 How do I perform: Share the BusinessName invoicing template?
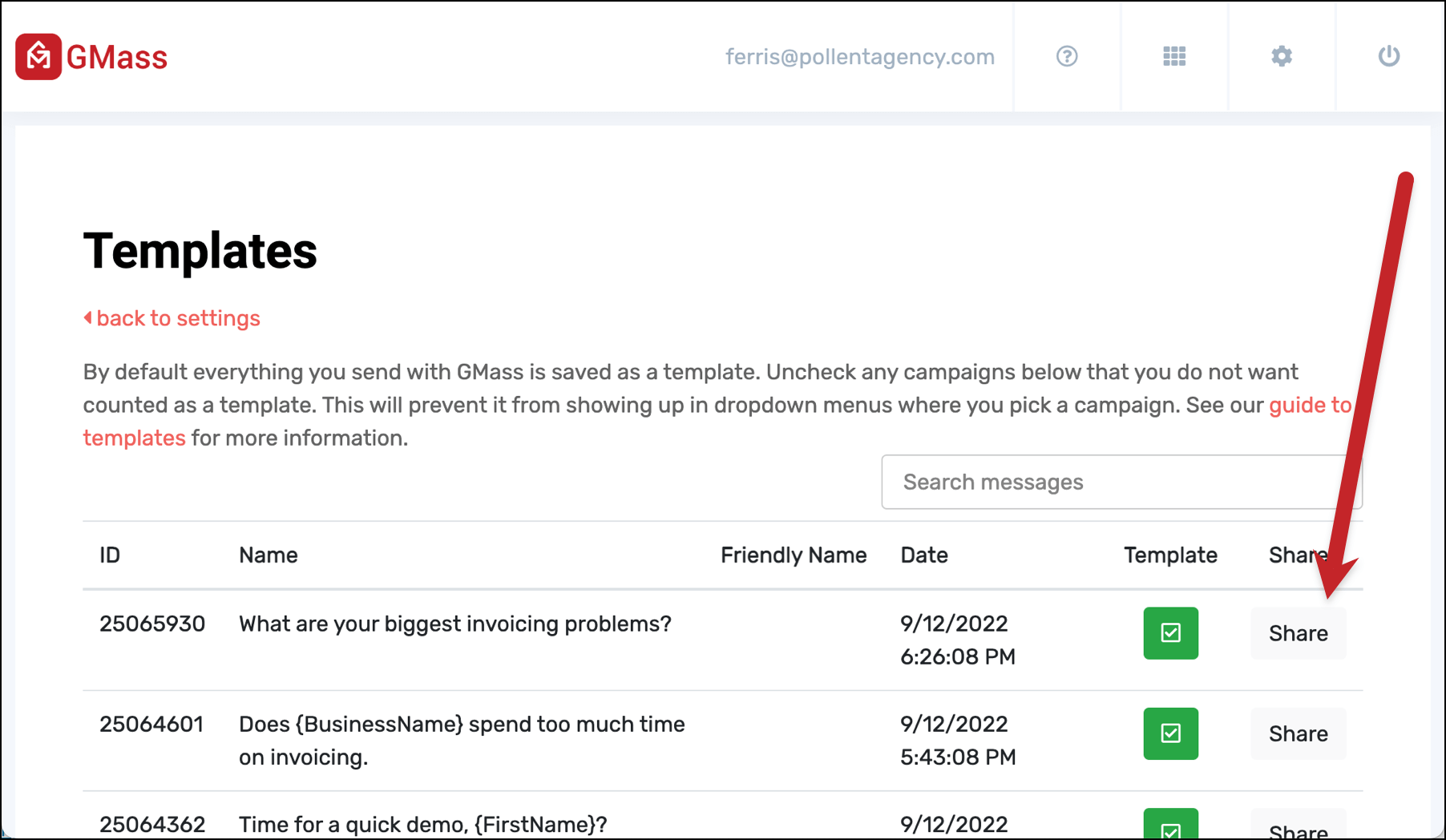coord(1299,733)
